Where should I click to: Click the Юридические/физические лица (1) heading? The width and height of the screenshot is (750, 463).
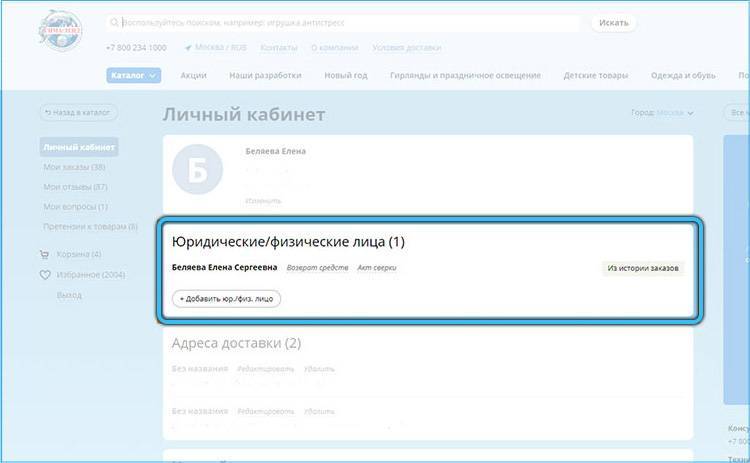click(x=288, y=242)
